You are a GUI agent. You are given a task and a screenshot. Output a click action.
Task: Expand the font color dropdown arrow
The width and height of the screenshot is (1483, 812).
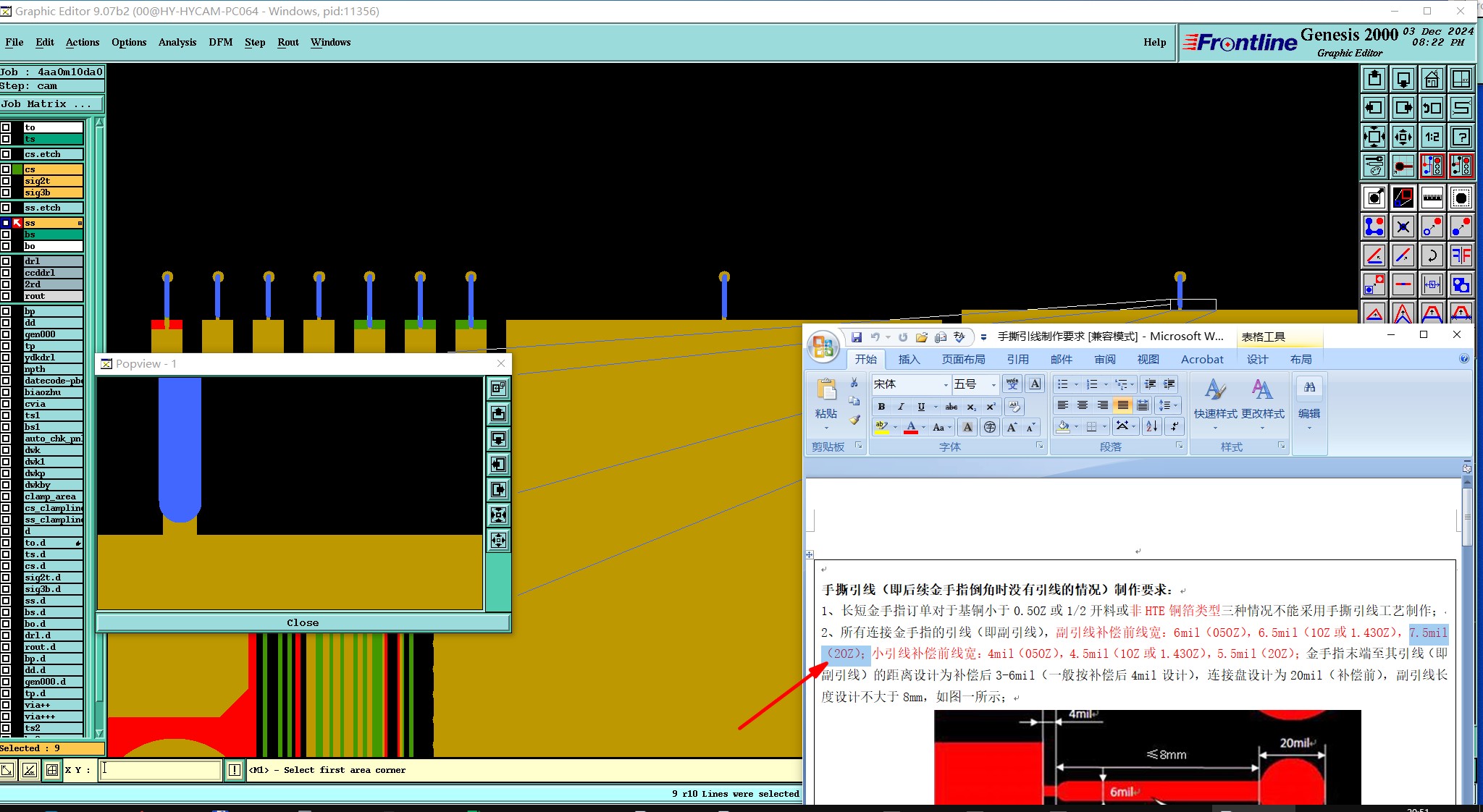[923, 428]
